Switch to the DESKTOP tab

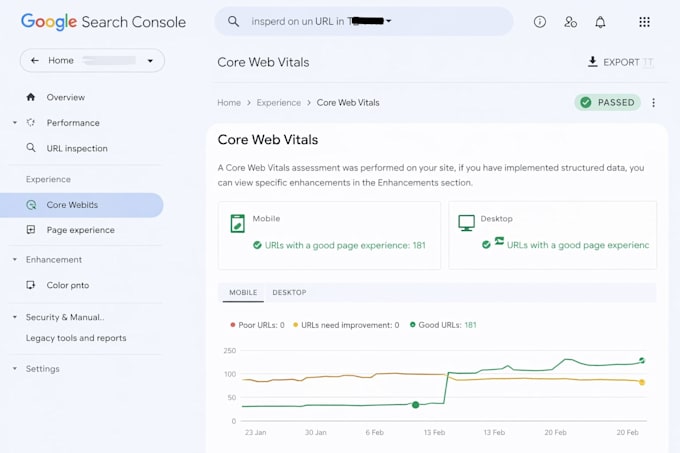[289, 293]
